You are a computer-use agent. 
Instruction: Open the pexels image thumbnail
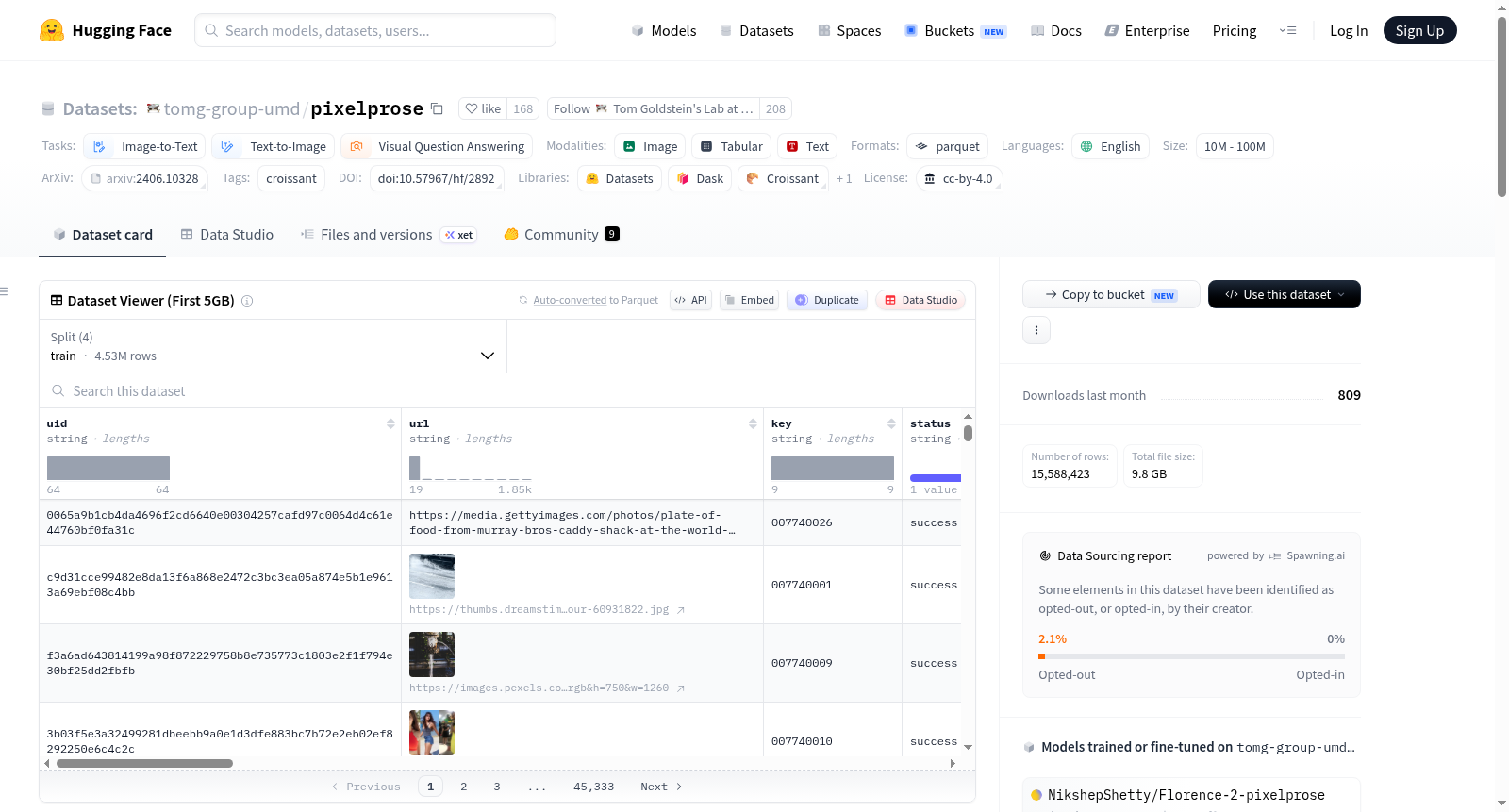pyautogui.click(x=432, y=655)
